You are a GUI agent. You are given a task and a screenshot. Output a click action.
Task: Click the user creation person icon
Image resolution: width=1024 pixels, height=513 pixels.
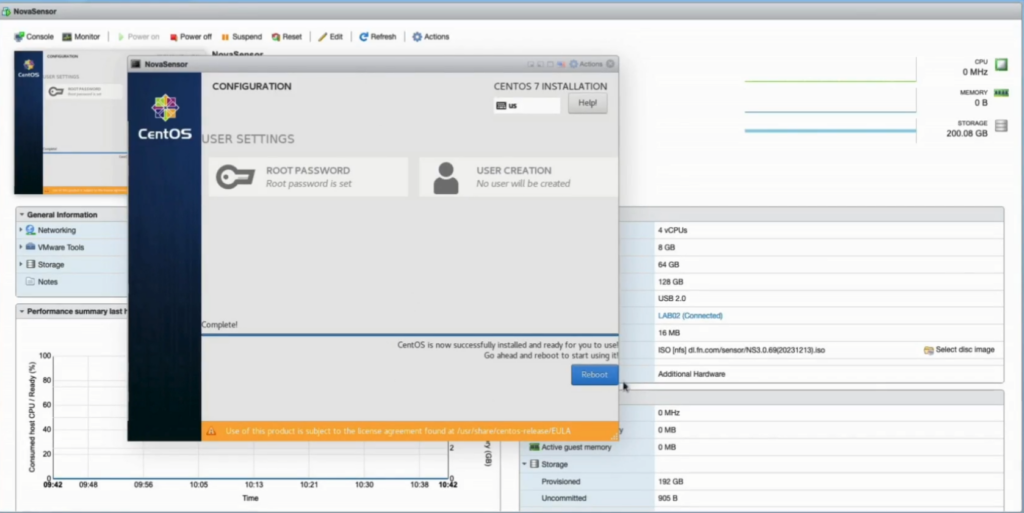[446, 178]
